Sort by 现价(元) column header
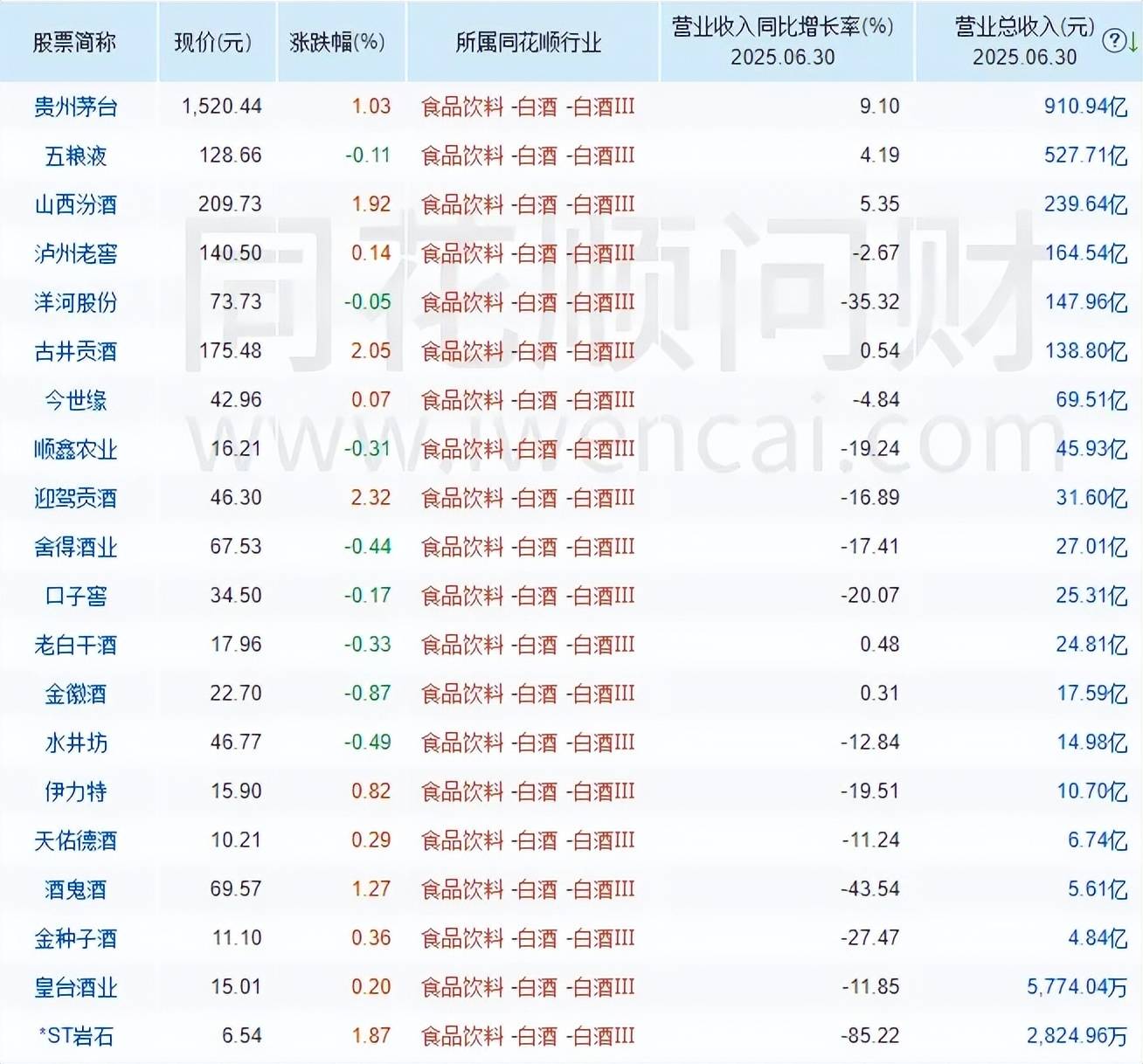This screenshot has height=1064, width=1143. click(x=213, y=42)
